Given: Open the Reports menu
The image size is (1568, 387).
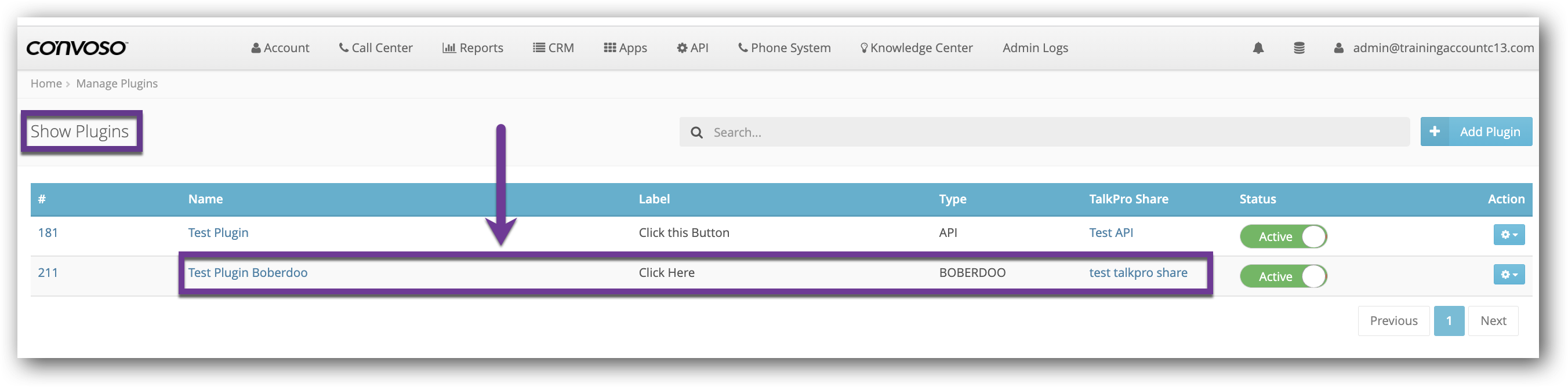Looking at the screenshot, I should (x=473, y=48).
